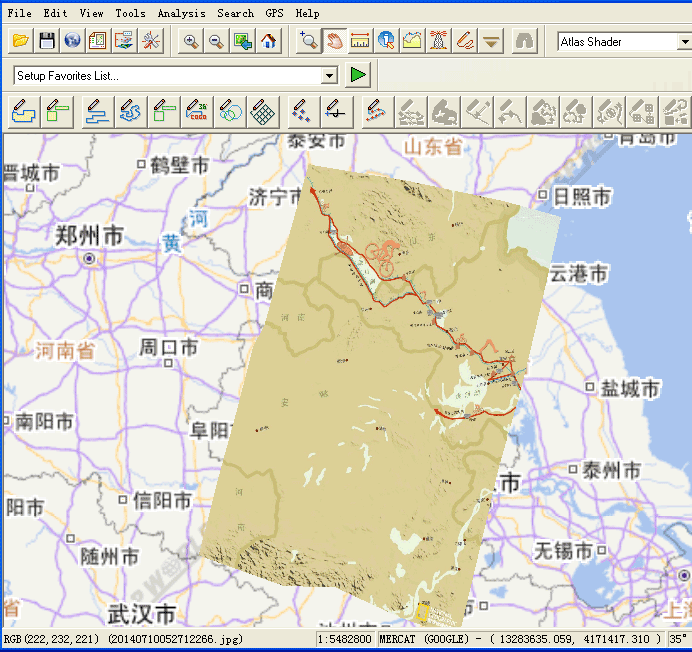This screenshot has height=652, width=692.
Task: Click the map layout page icon
Action: (x=98, y=41)
